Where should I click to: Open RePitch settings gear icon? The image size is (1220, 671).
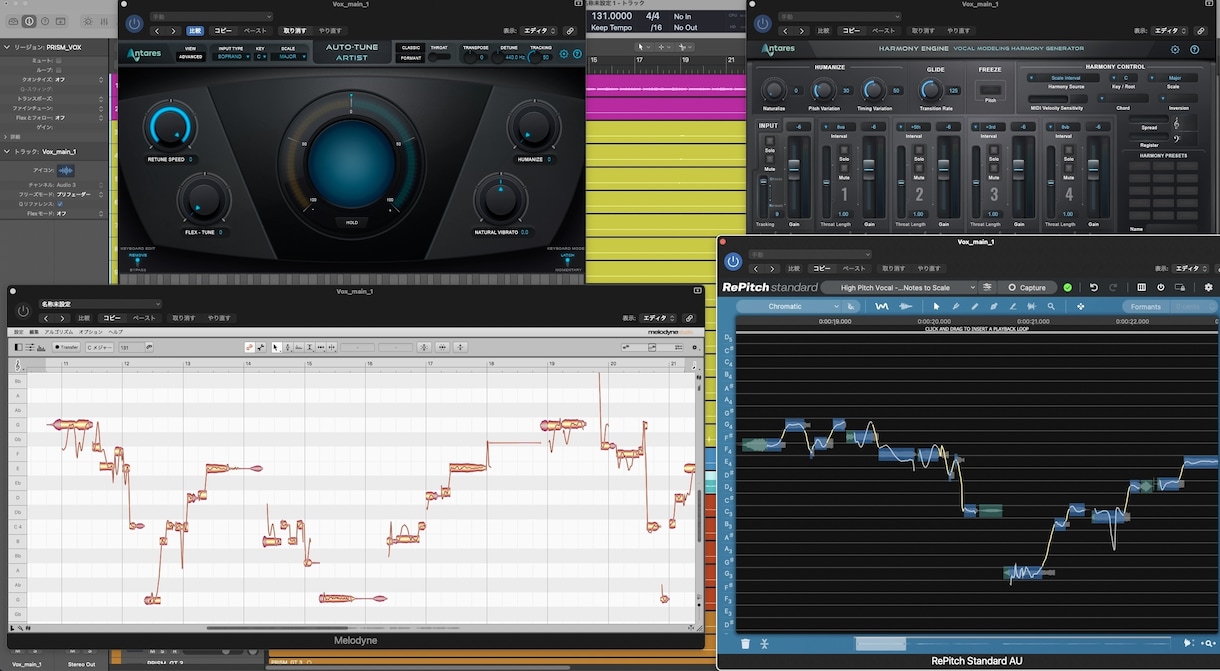pos(1208,287)
